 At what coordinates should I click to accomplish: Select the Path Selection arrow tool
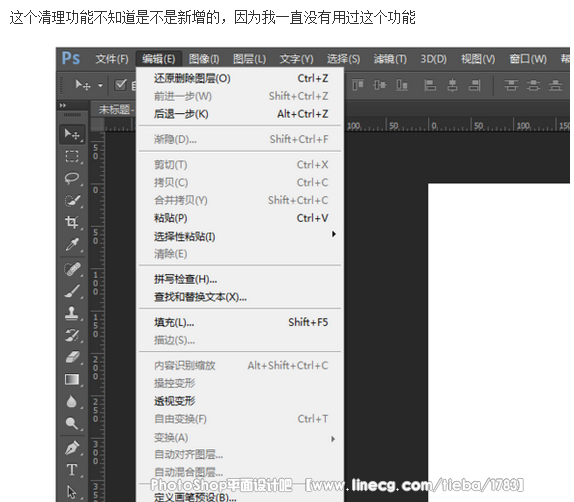pos(72,492)
